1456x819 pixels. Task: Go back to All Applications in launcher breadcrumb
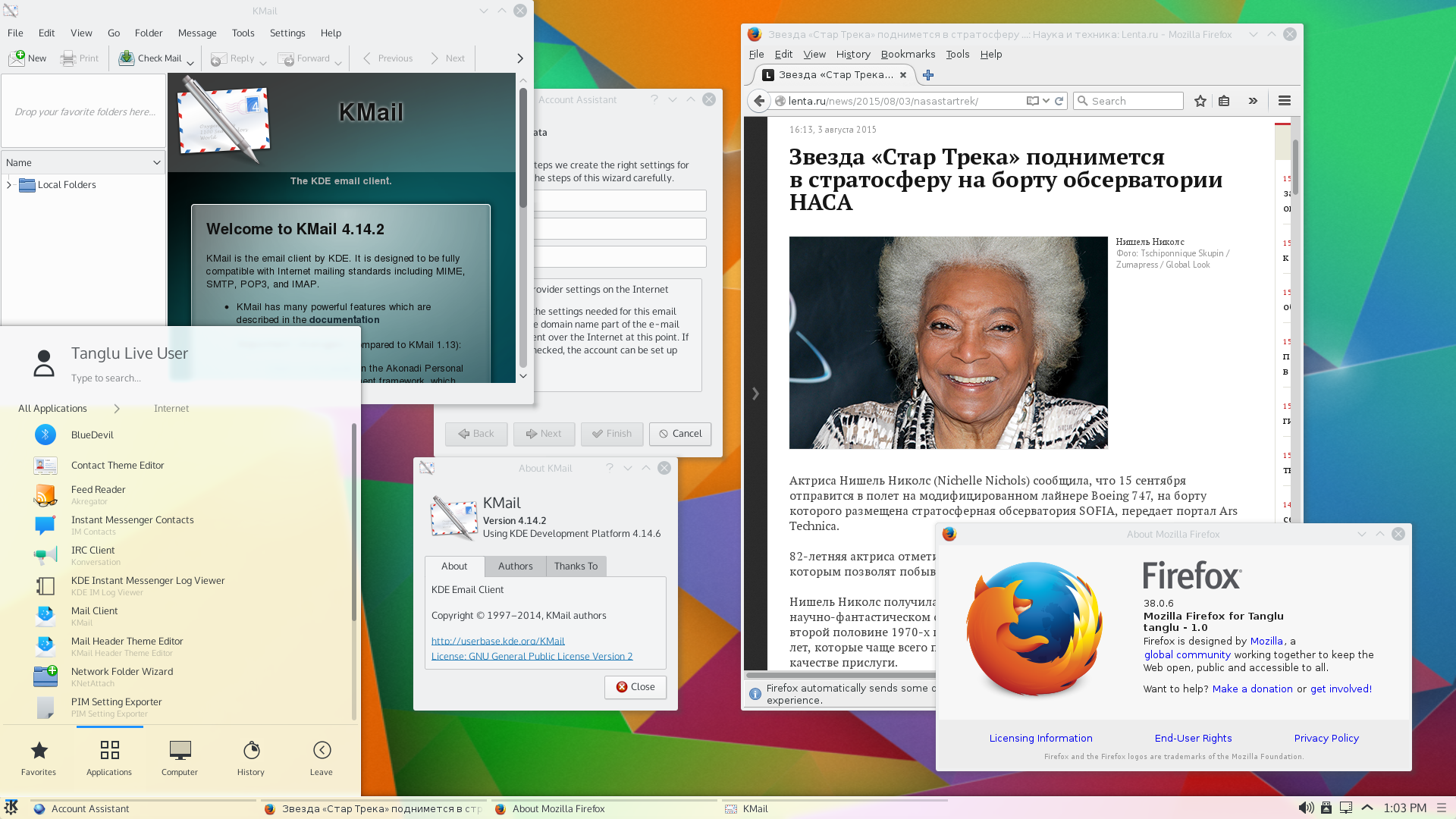(53, 409)
